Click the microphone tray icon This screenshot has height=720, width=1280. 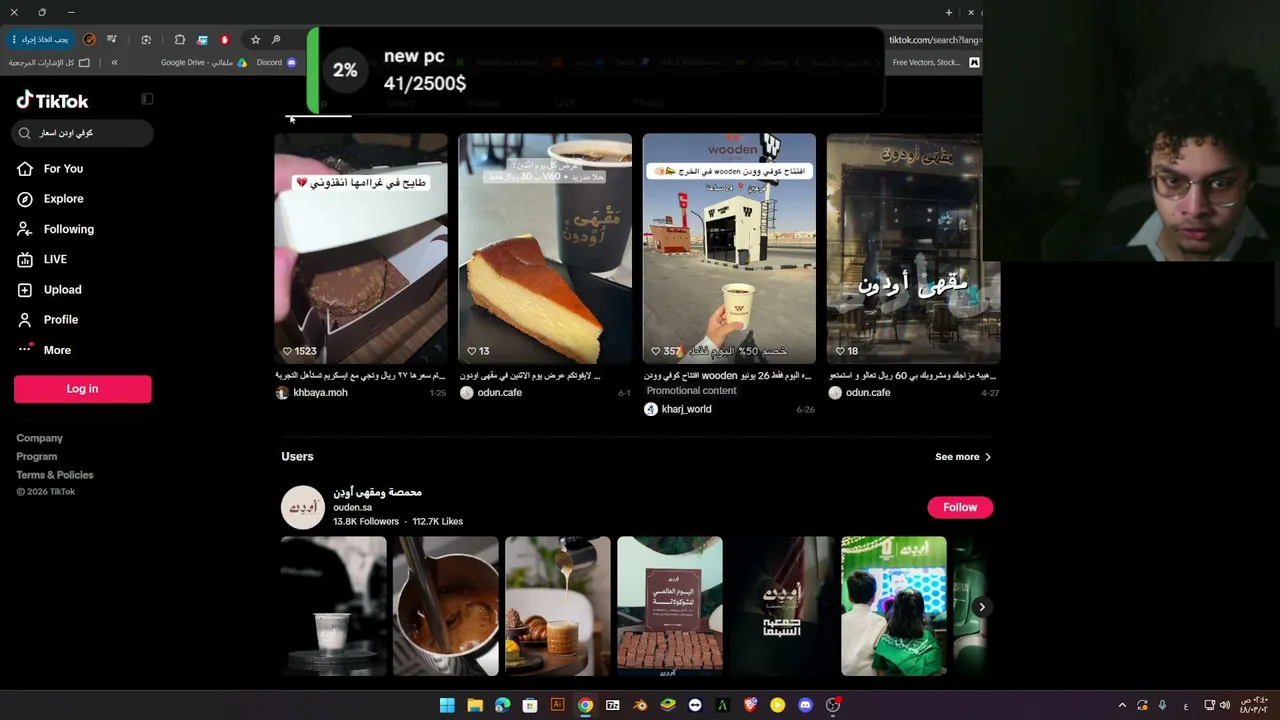(1162, 705)
